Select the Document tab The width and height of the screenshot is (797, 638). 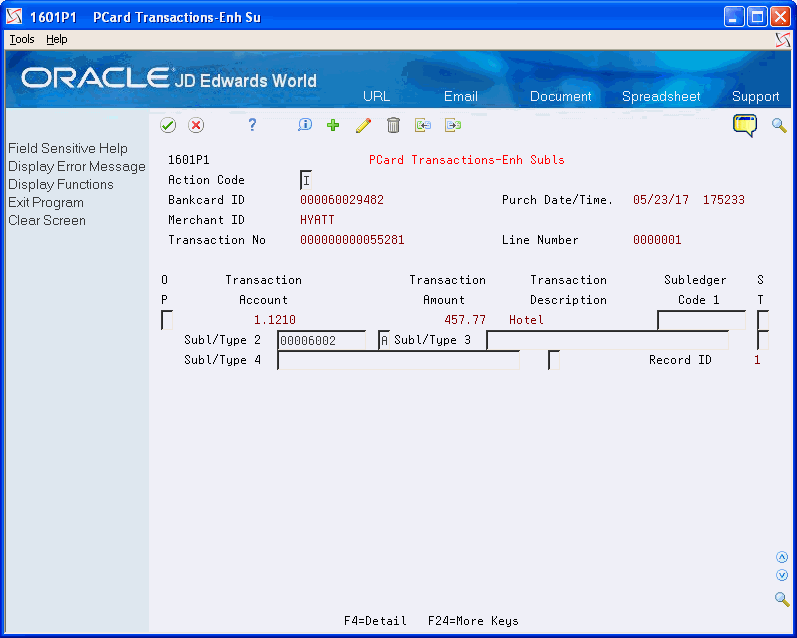click(561, 96)
